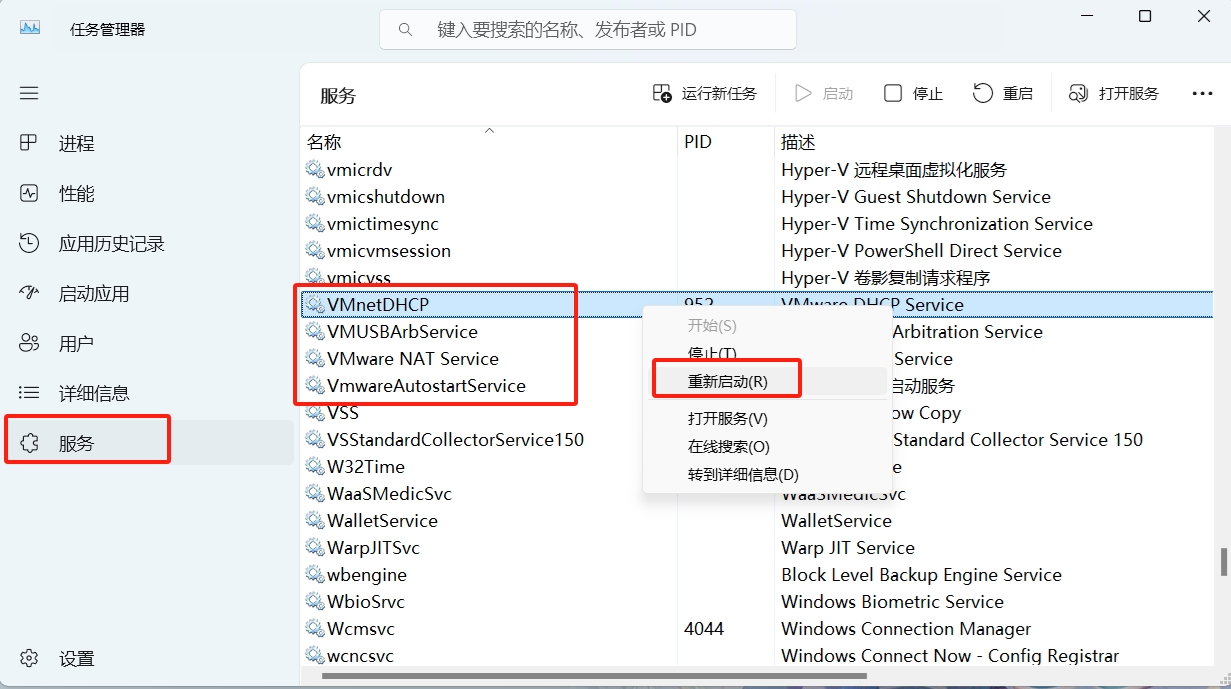Click the Task Manager app icon in title bar
Screen dimensions: 1231x689
30,29
